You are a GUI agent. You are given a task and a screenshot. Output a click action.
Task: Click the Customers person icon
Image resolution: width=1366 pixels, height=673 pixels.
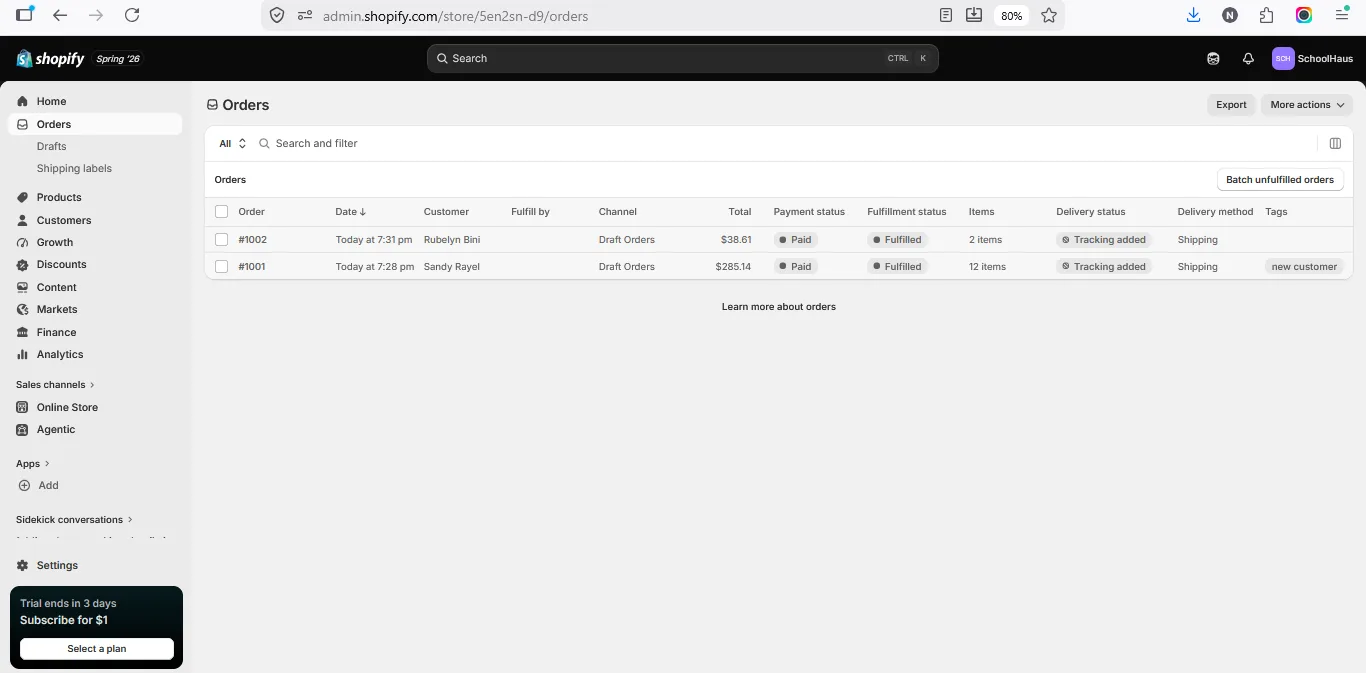(x=23, y=220)
